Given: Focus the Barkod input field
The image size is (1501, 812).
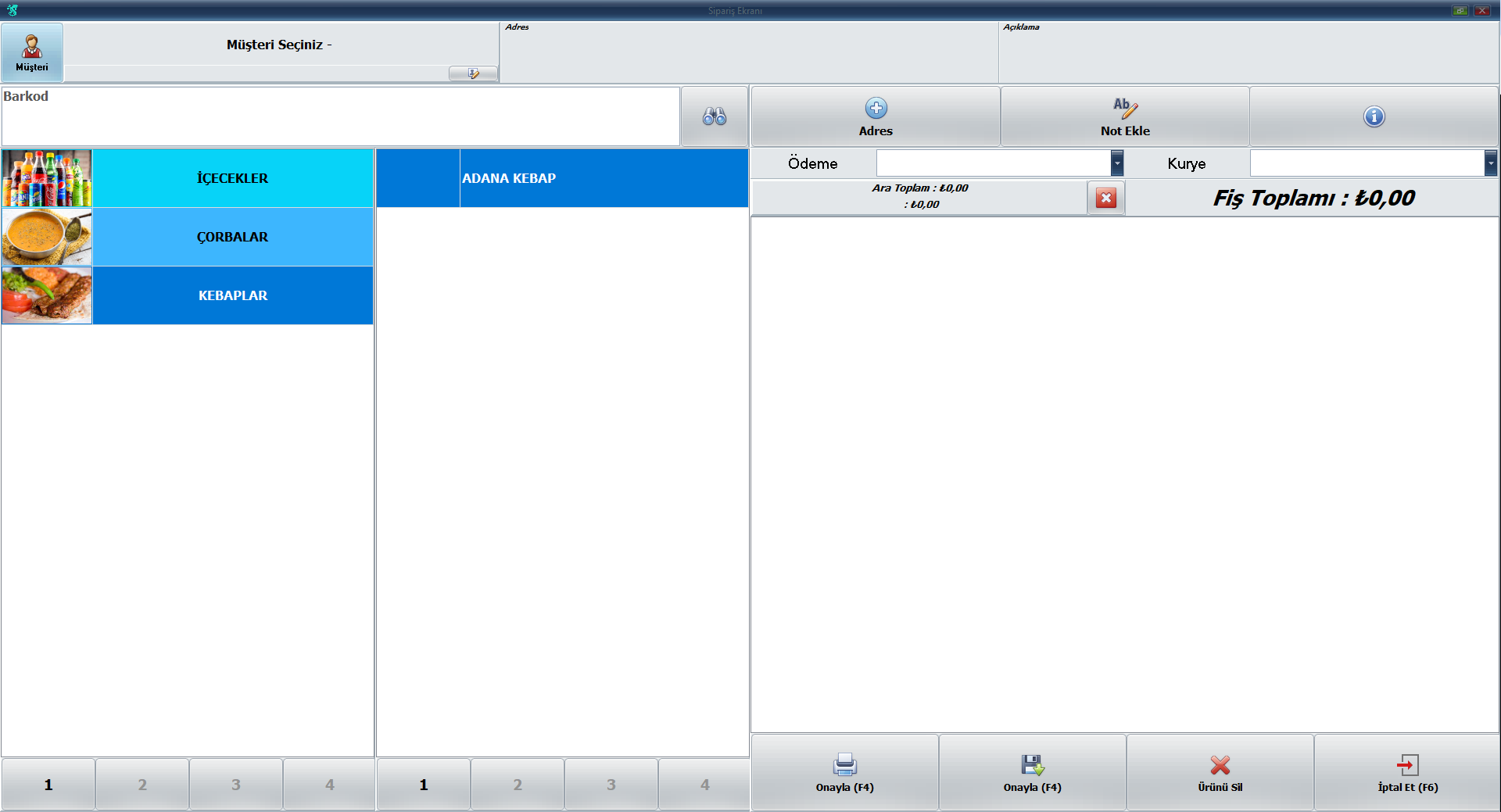Looking at the screenshot, I should [x=341, y=116].
